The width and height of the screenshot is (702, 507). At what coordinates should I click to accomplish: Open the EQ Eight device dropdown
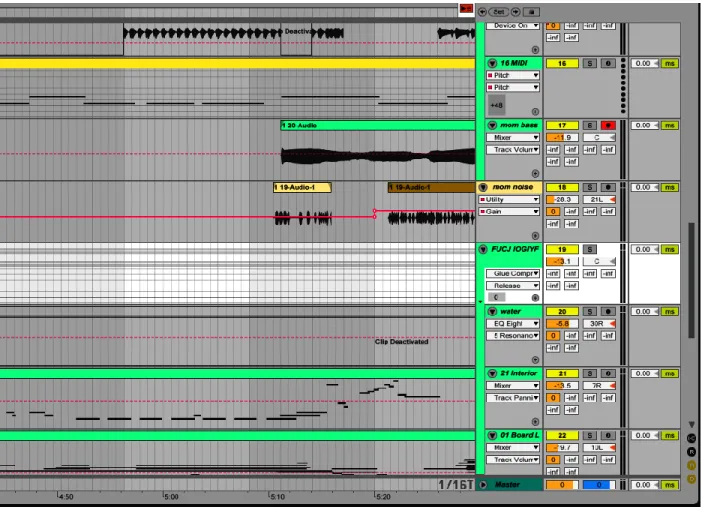point(513,323)
